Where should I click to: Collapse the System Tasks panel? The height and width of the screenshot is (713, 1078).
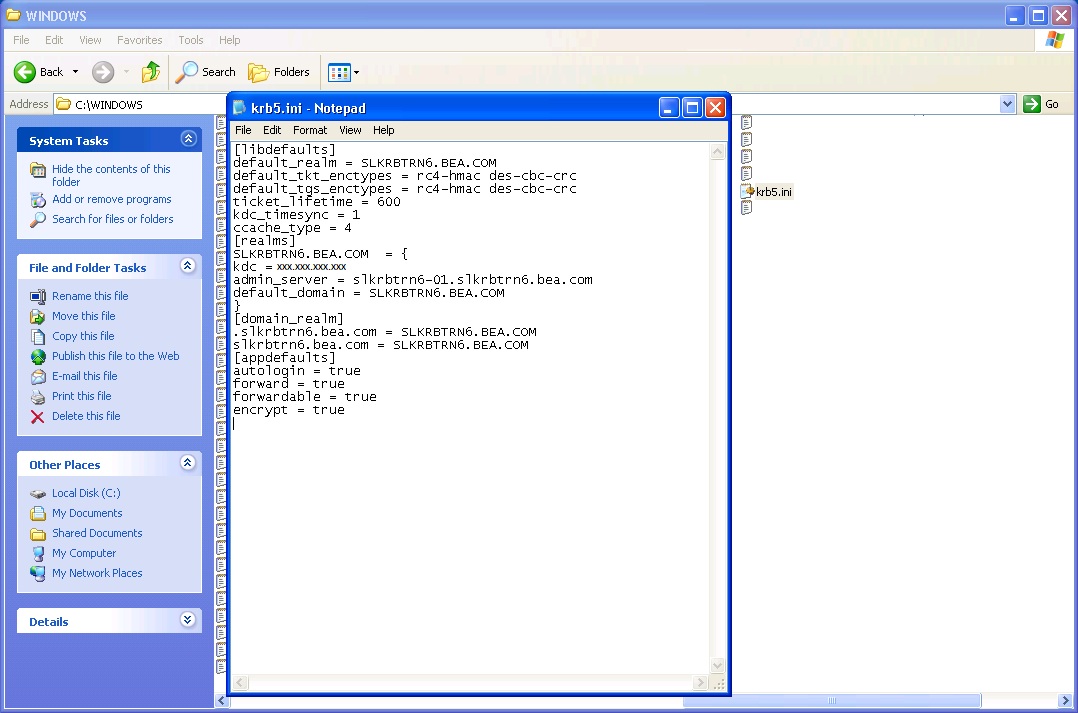187,140
